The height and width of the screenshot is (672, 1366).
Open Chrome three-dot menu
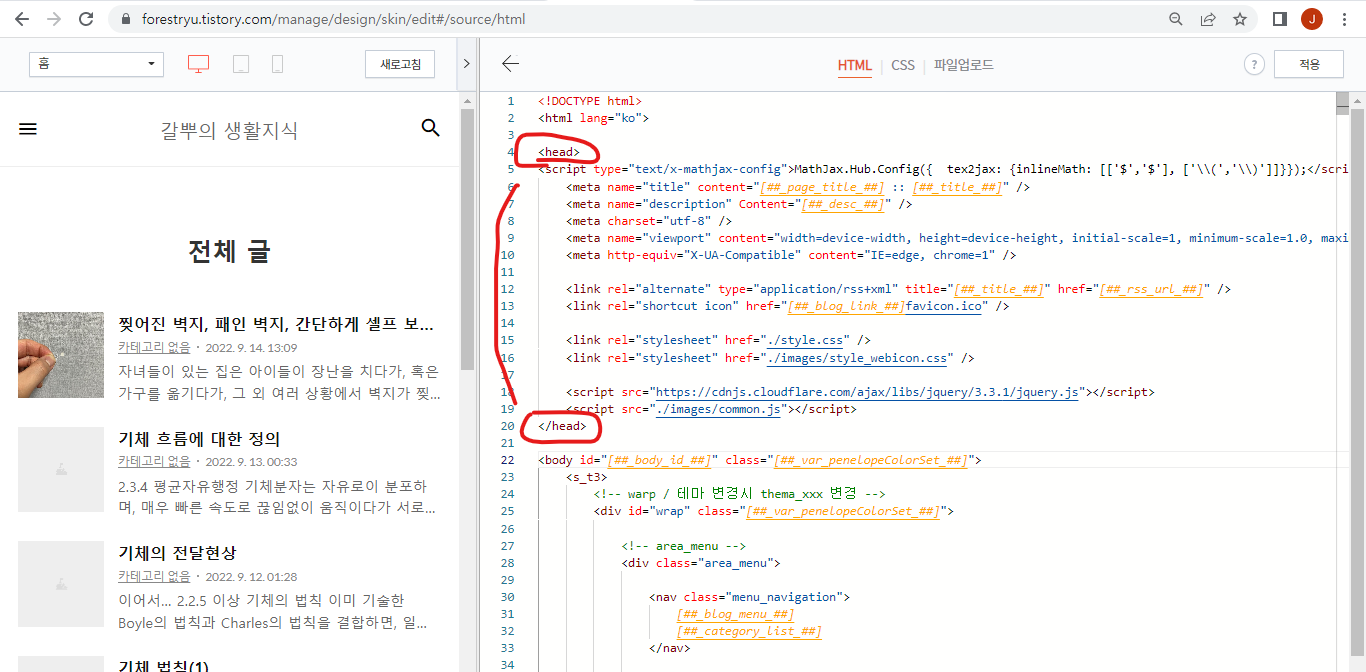[1345, 19]
